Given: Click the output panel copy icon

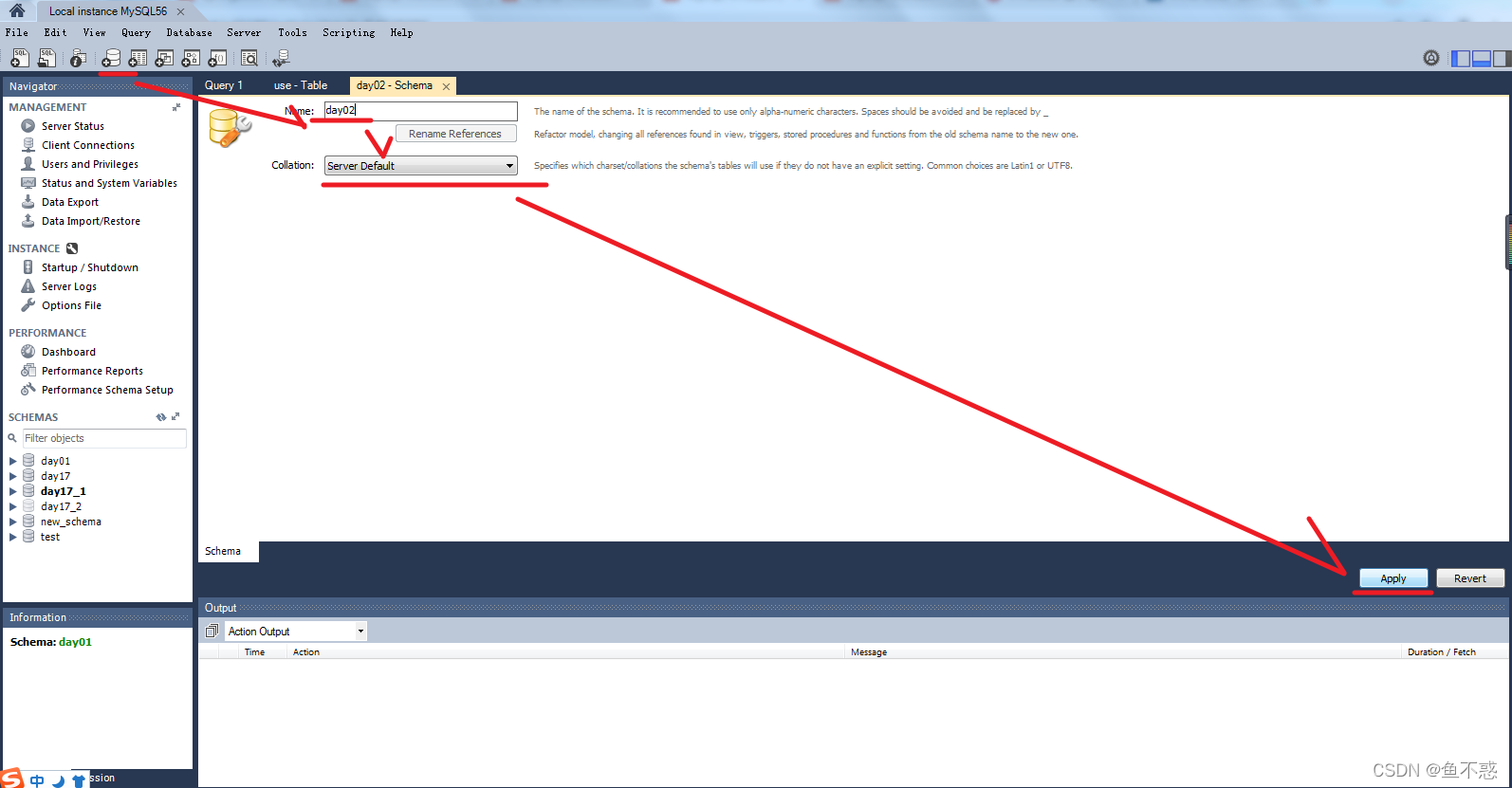Looking at the screenshot, I should 212,632.
